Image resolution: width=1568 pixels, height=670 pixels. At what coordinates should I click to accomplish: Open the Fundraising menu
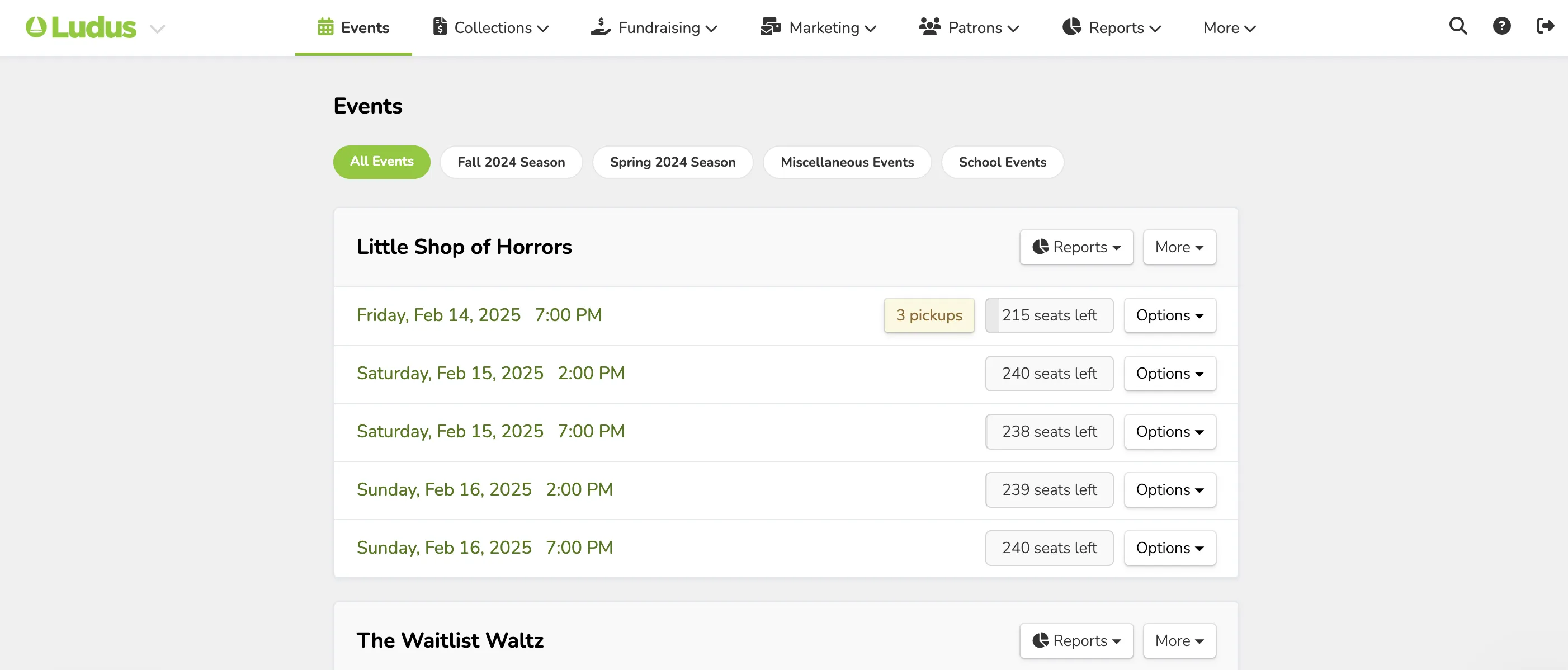654,27
